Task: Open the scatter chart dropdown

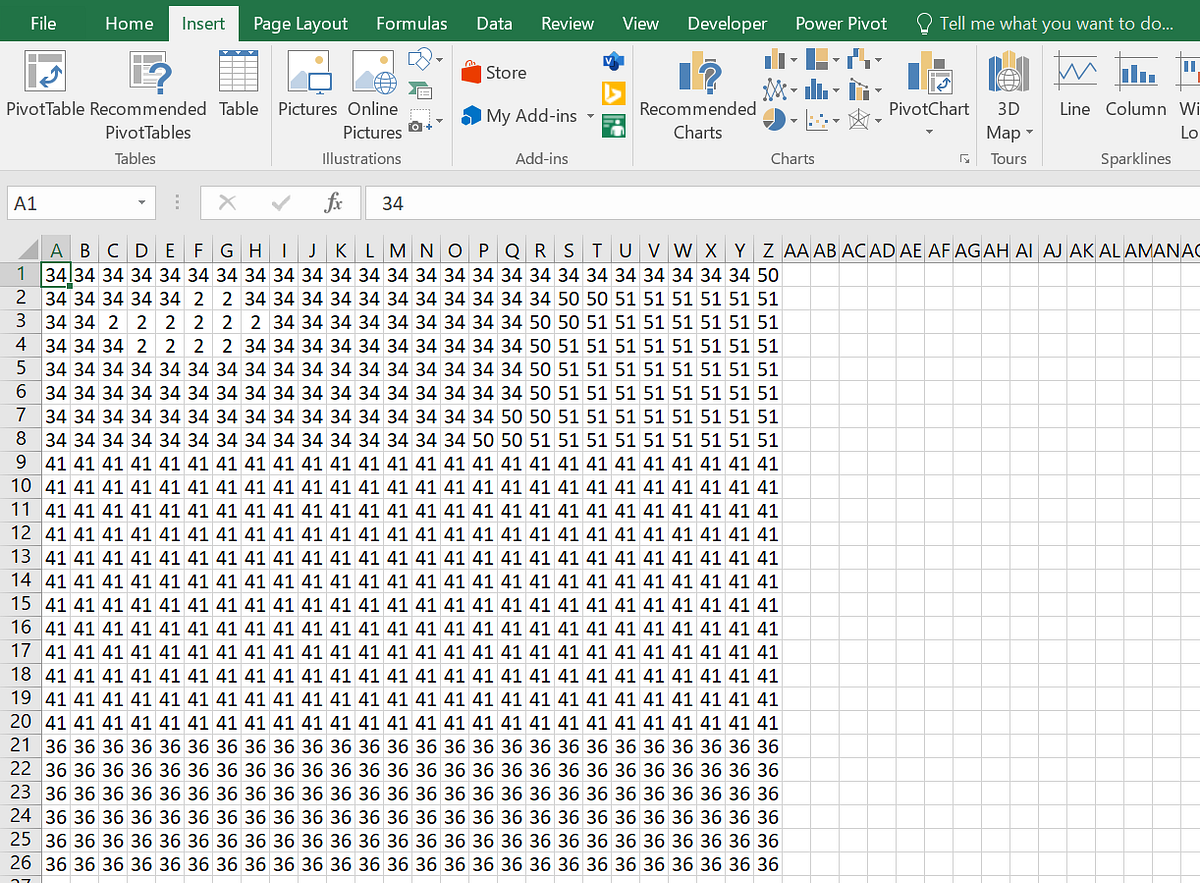Action: pos(836,120)
